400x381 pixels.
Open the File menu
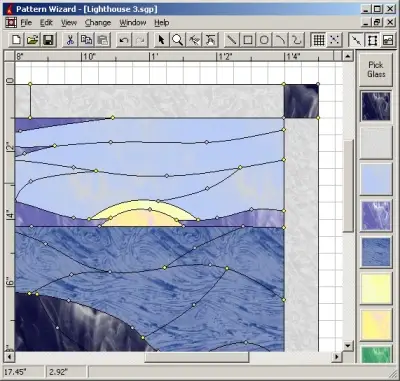26,23
